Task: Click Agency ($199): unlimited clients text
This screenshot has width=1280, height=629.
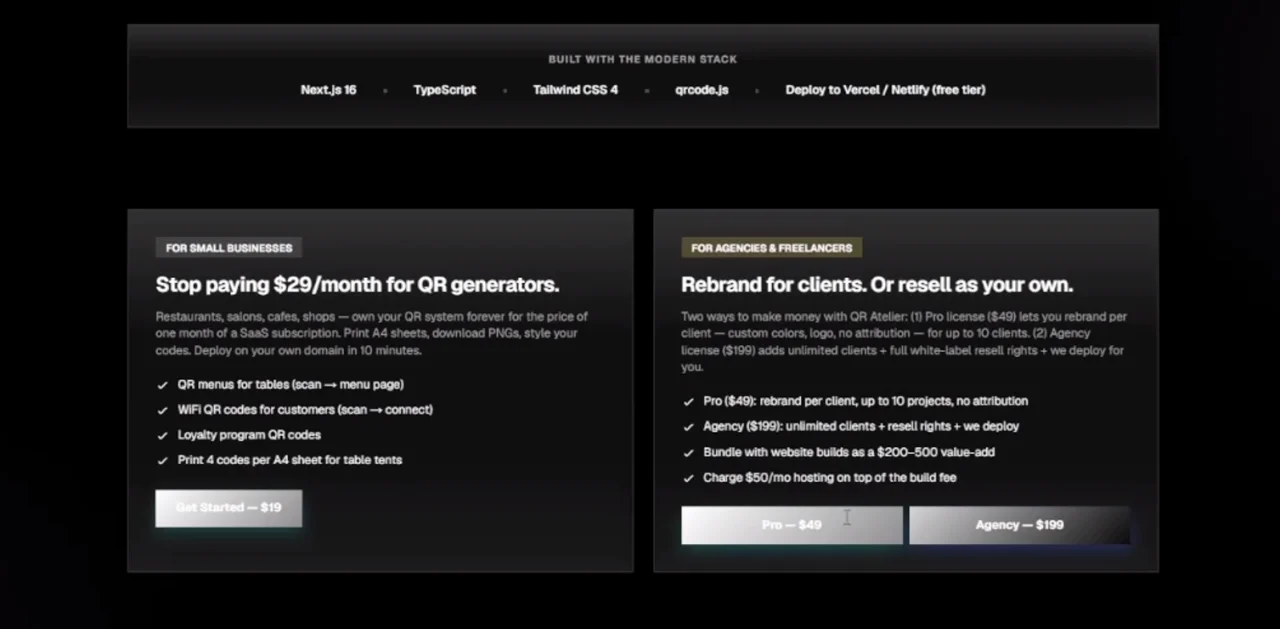Action: point(861,426)
